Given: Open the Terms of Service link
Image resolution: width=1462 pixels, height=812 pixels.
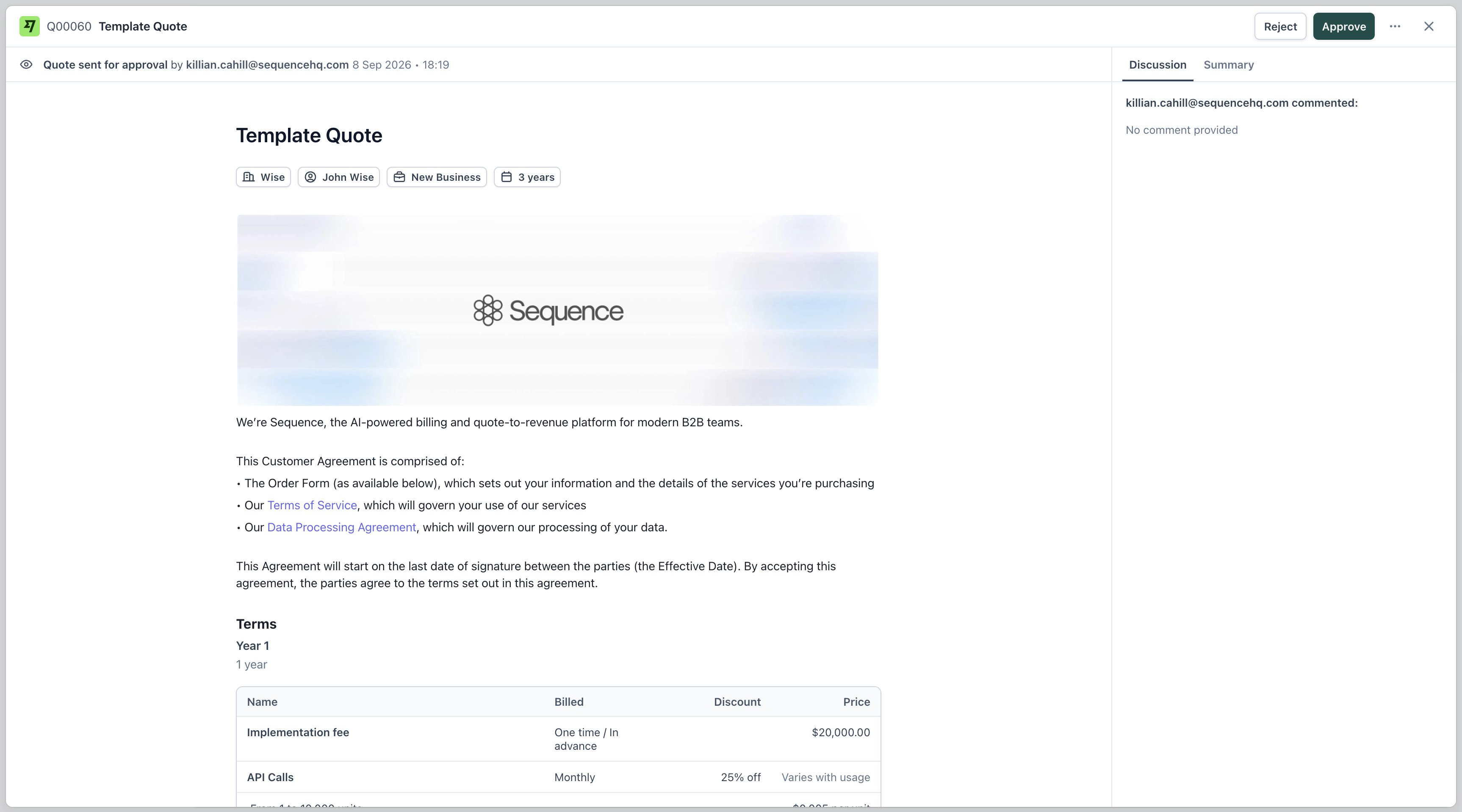Looking at the screenshot, I should tap(312, 505).
